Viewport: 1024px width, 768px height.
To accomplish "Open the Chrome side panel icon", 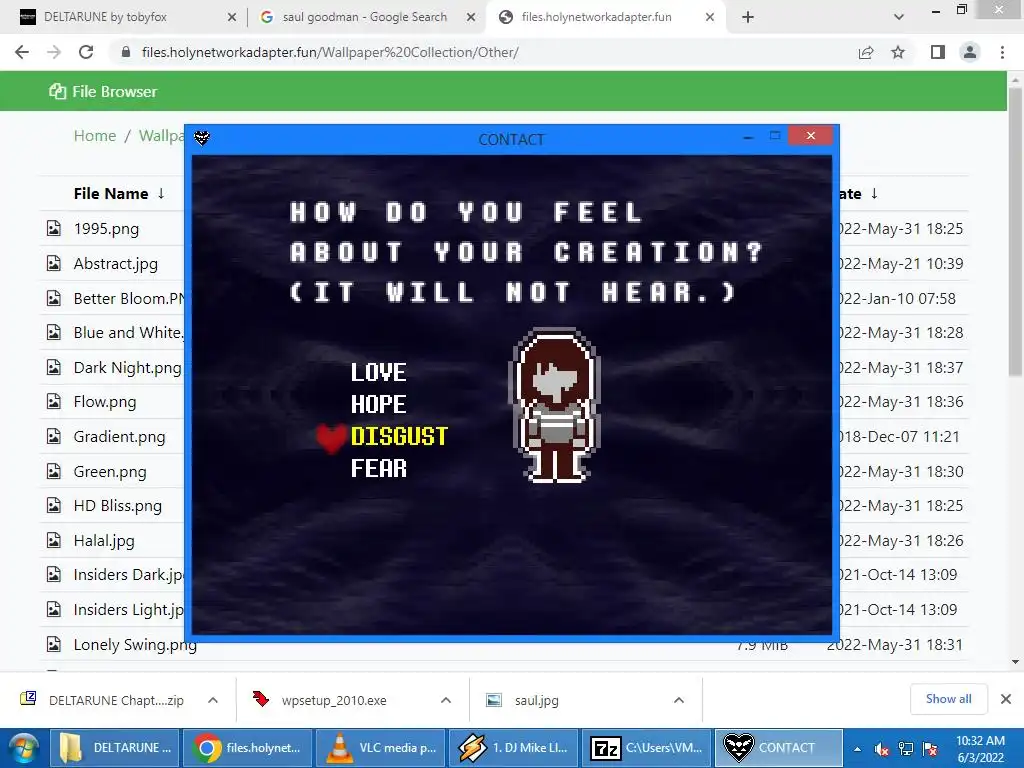I will (x=937, y=52).
